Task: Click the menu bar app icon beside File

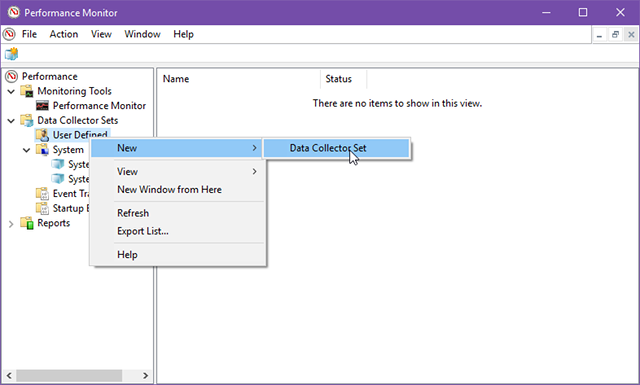Action: [9, 34]
